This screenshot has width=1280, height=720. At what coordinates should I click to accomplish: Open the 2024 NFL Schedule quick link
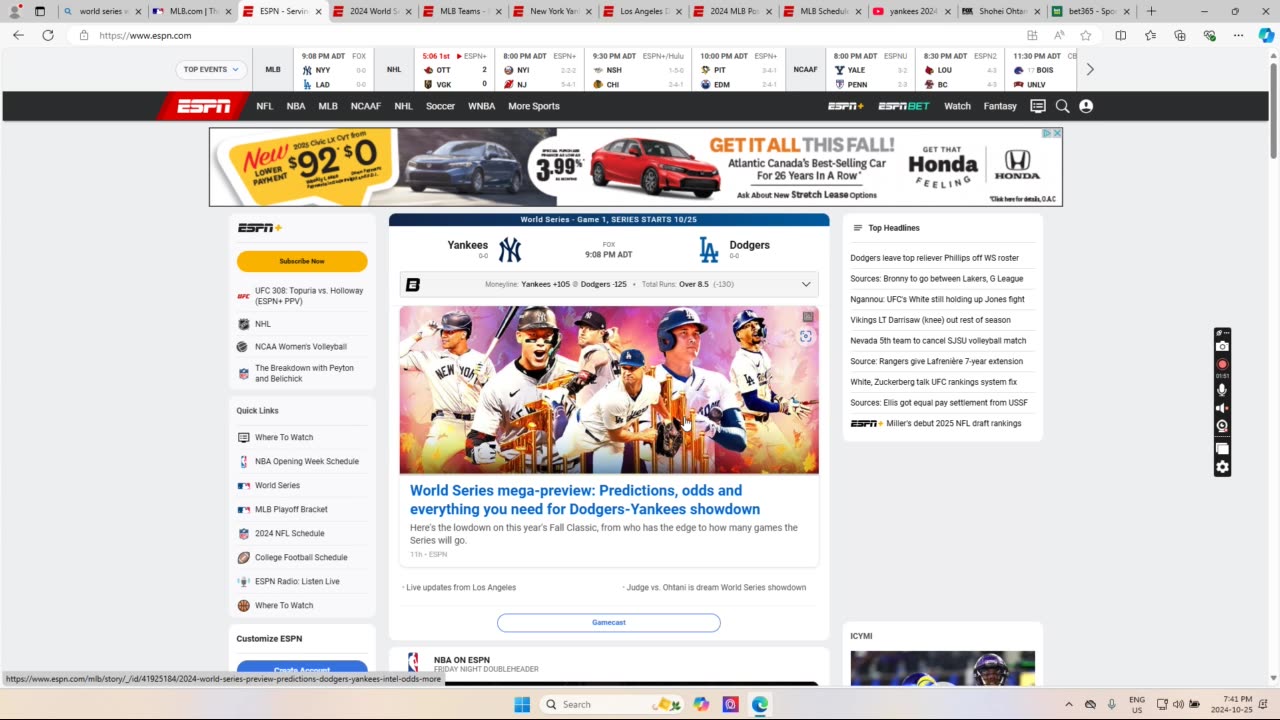(290, 533)
